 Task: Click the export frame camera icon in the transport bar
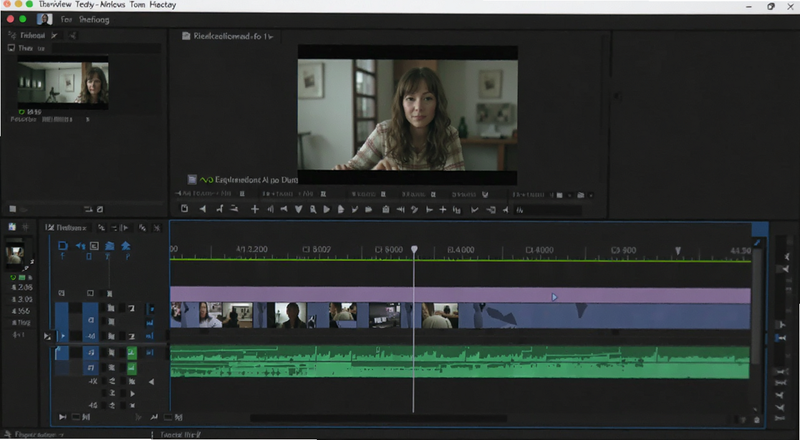coord(386,209)
